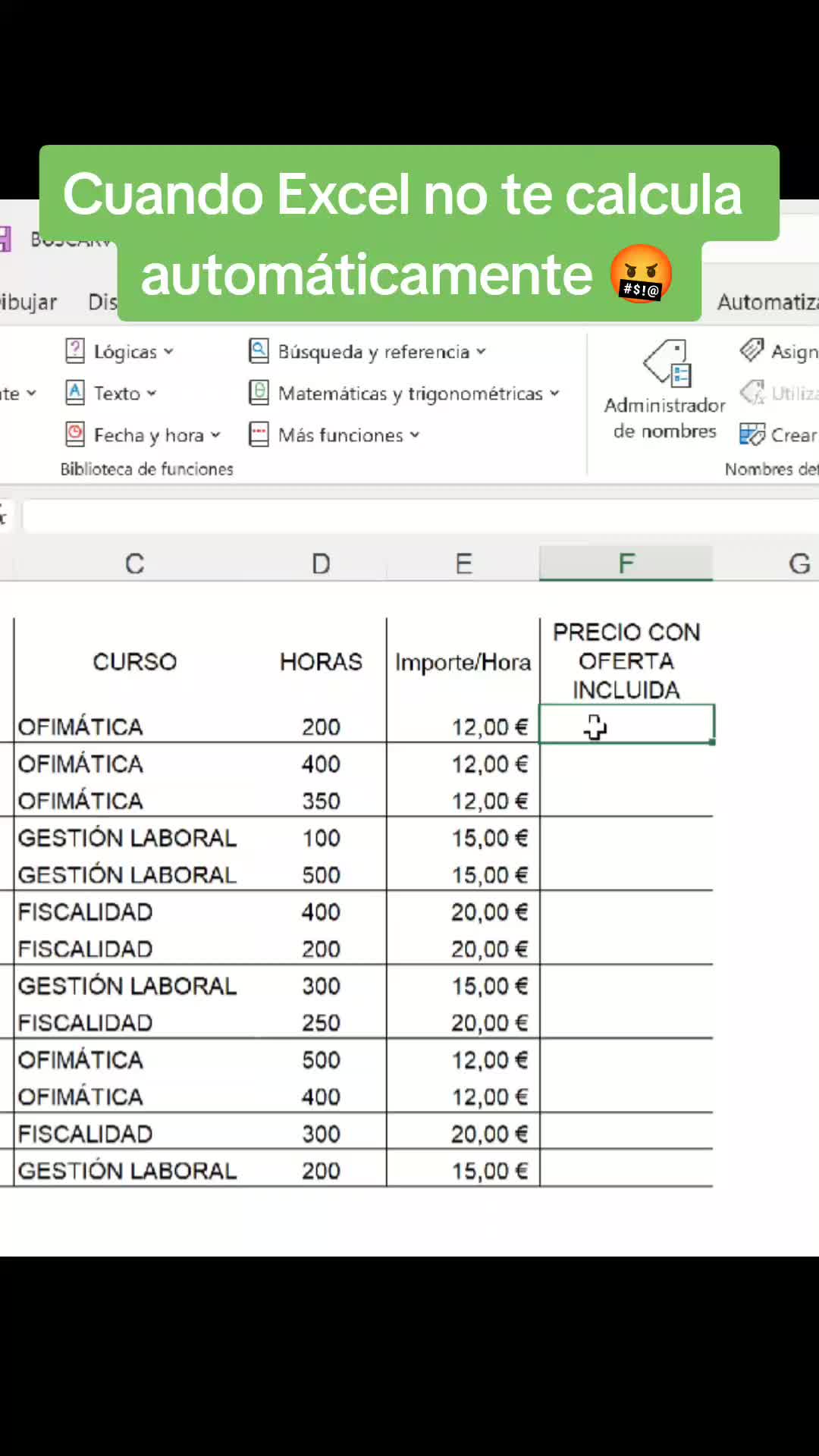Click the Administrador de nombres button

665,391
